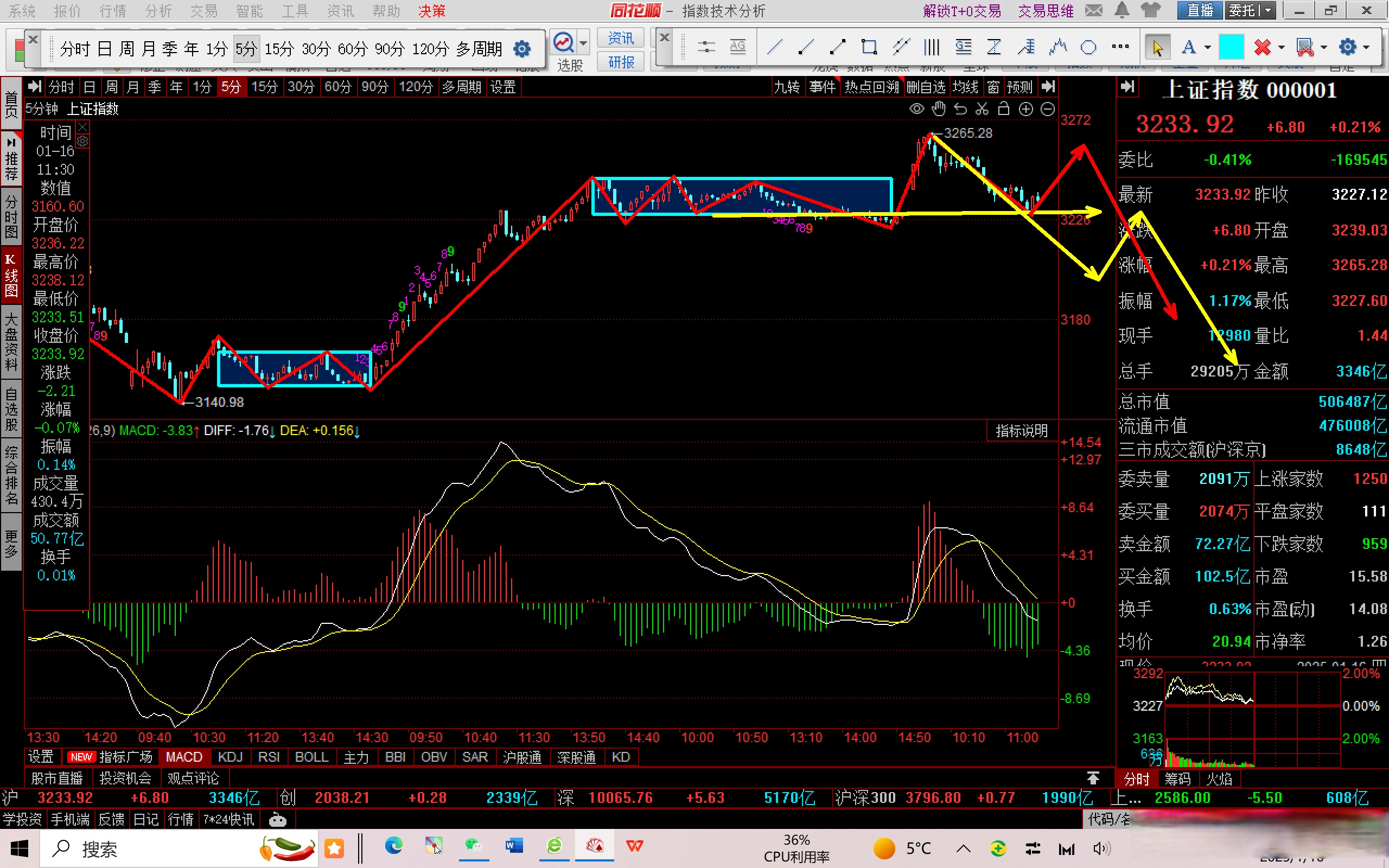
Task: Open drawing toolbar settings gear
Action: pos(1347,47)
